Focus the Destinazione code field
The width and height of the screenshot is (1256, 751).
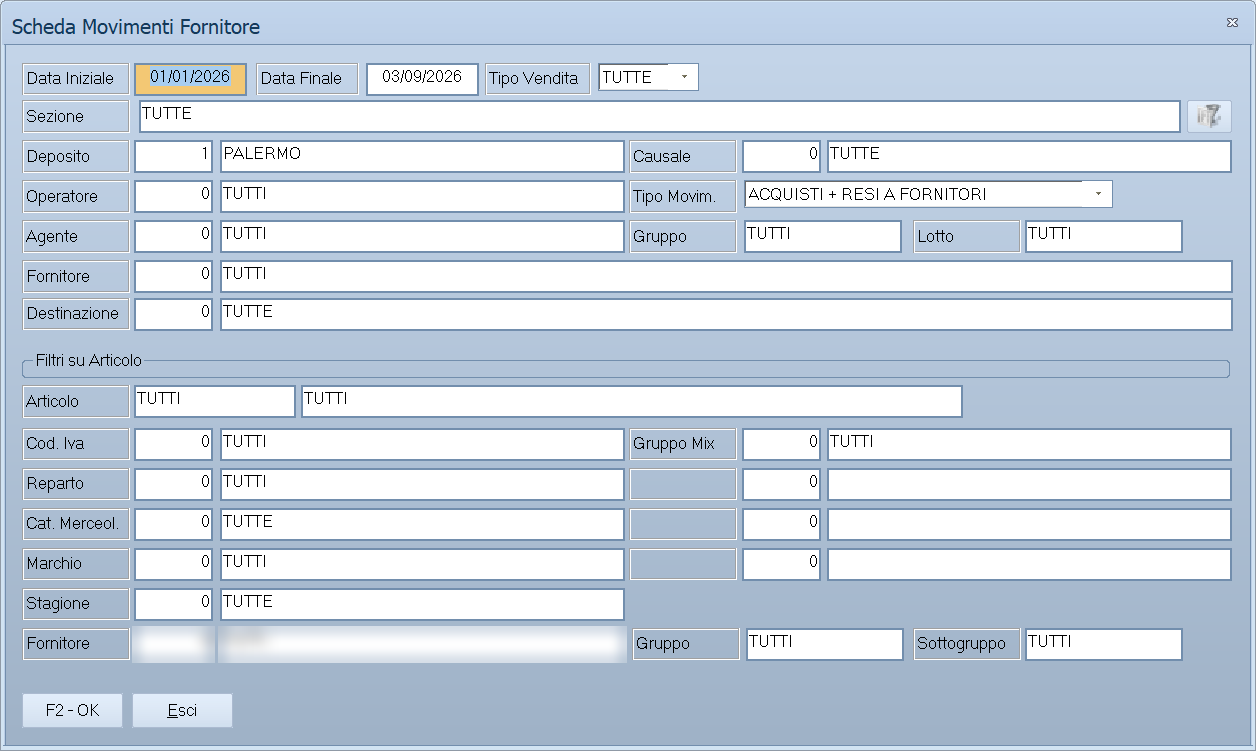click(x=174, y=314)
